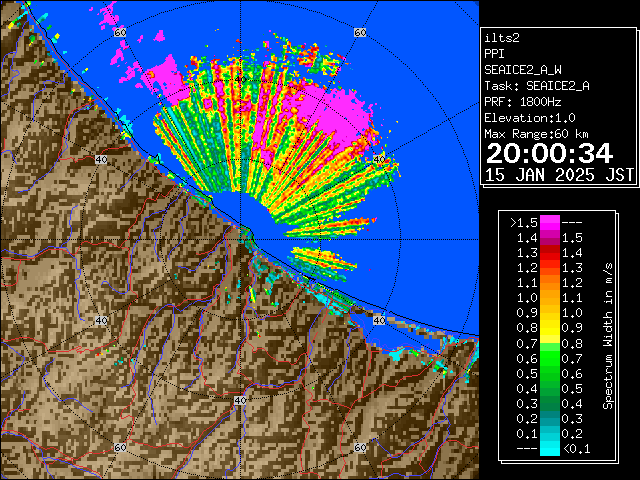Click the 'Max Range:60 km' line
The image size is (640, 480).
[536, 134]
